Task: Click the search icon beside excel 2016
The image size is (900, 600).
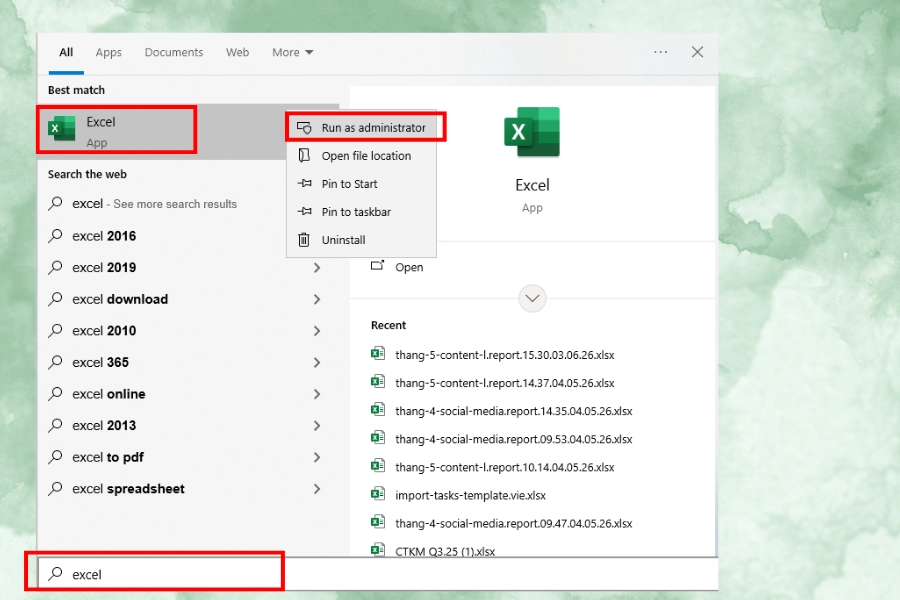Action: point(55,235)
